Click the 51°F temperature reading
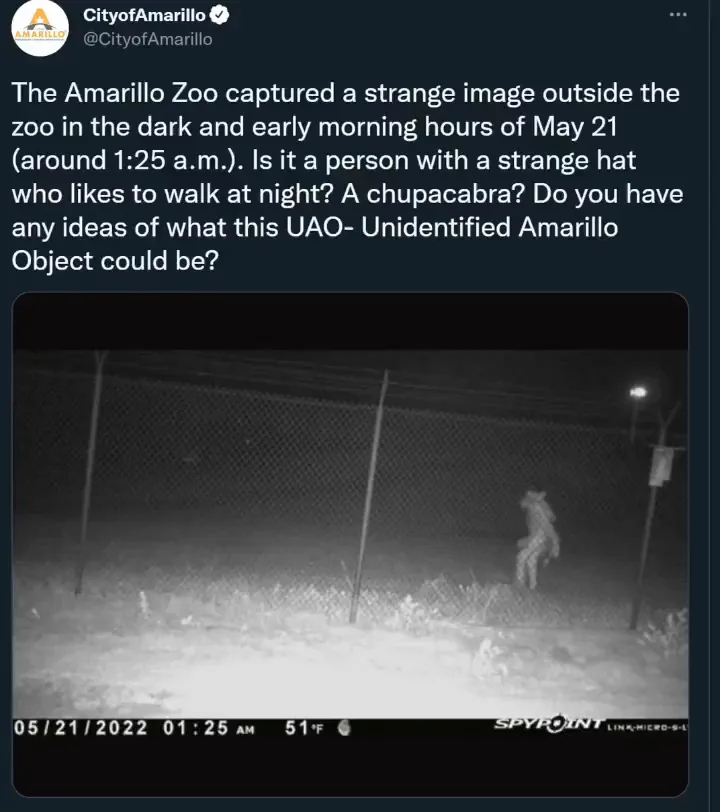Image resolution: width=720 pixels, height=812 pixels. pyautogui.click(x=304, y=728)
